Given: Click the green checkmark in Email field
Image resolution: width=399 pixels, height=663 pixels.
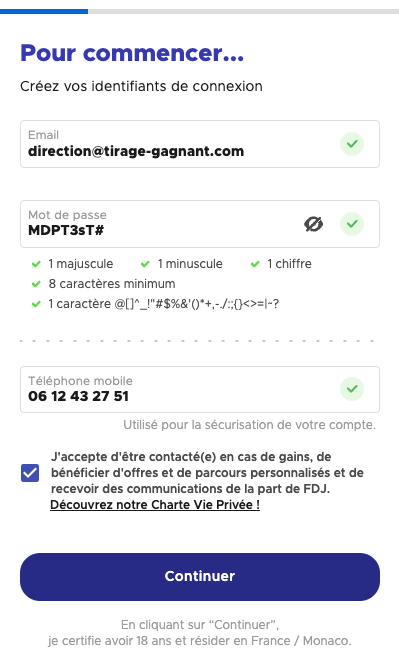Looking at the screenshot, I should tap(352, 144).
